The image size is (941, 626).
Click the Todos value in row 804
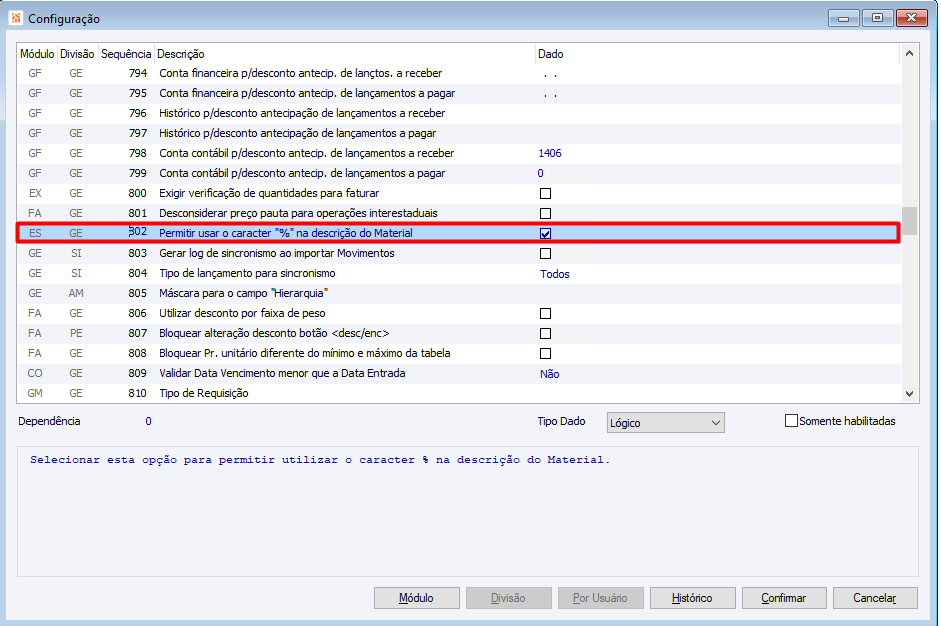(x=555, y=274)
